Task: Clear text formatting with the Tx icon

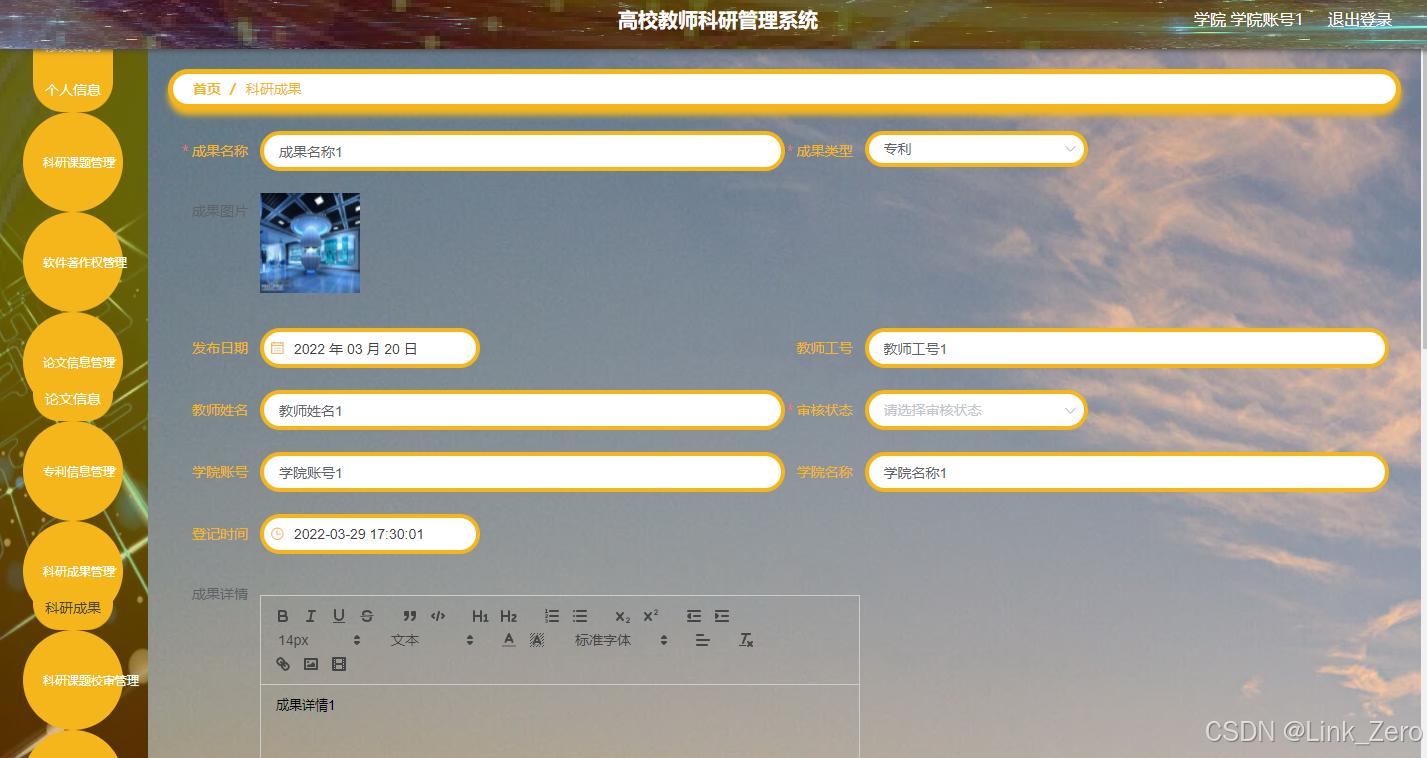Action: click(x=746, y=640)
